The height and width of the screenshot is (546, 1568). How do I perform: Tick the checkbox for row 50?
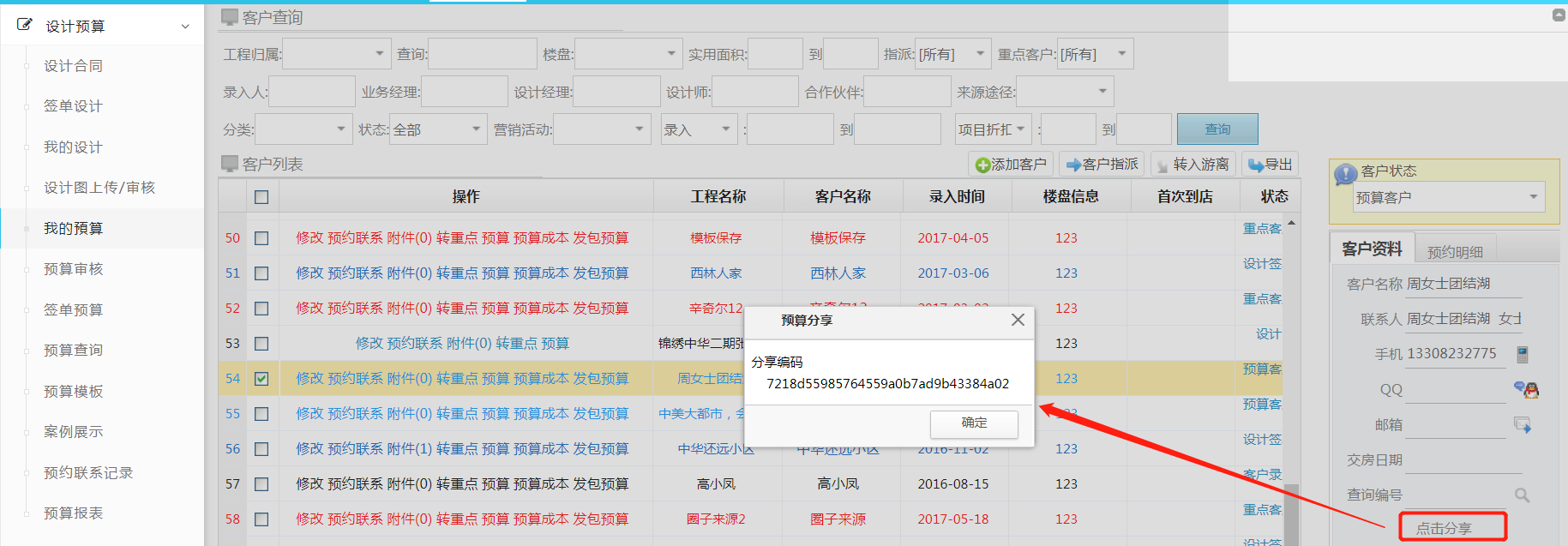pyautogui.click(x=261, y=238)
